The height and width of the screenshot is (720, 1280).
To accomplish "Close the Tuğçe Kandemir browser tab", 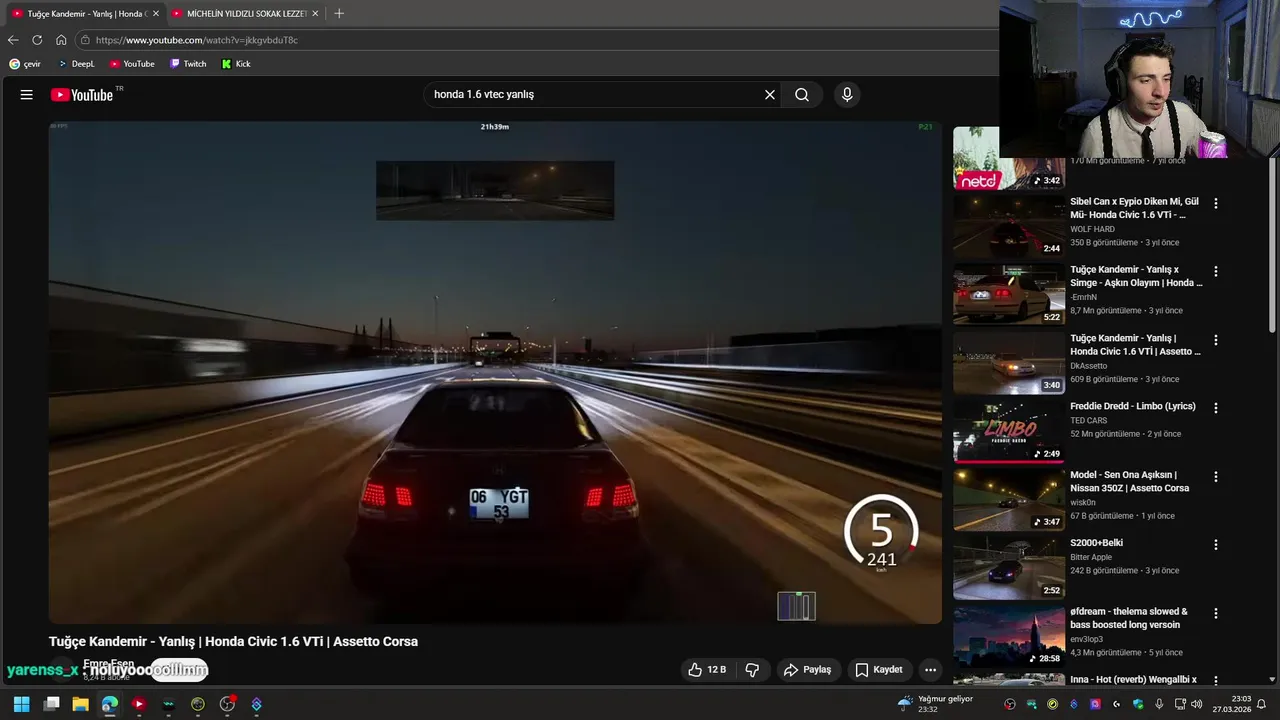I will (x=156, y=14).
